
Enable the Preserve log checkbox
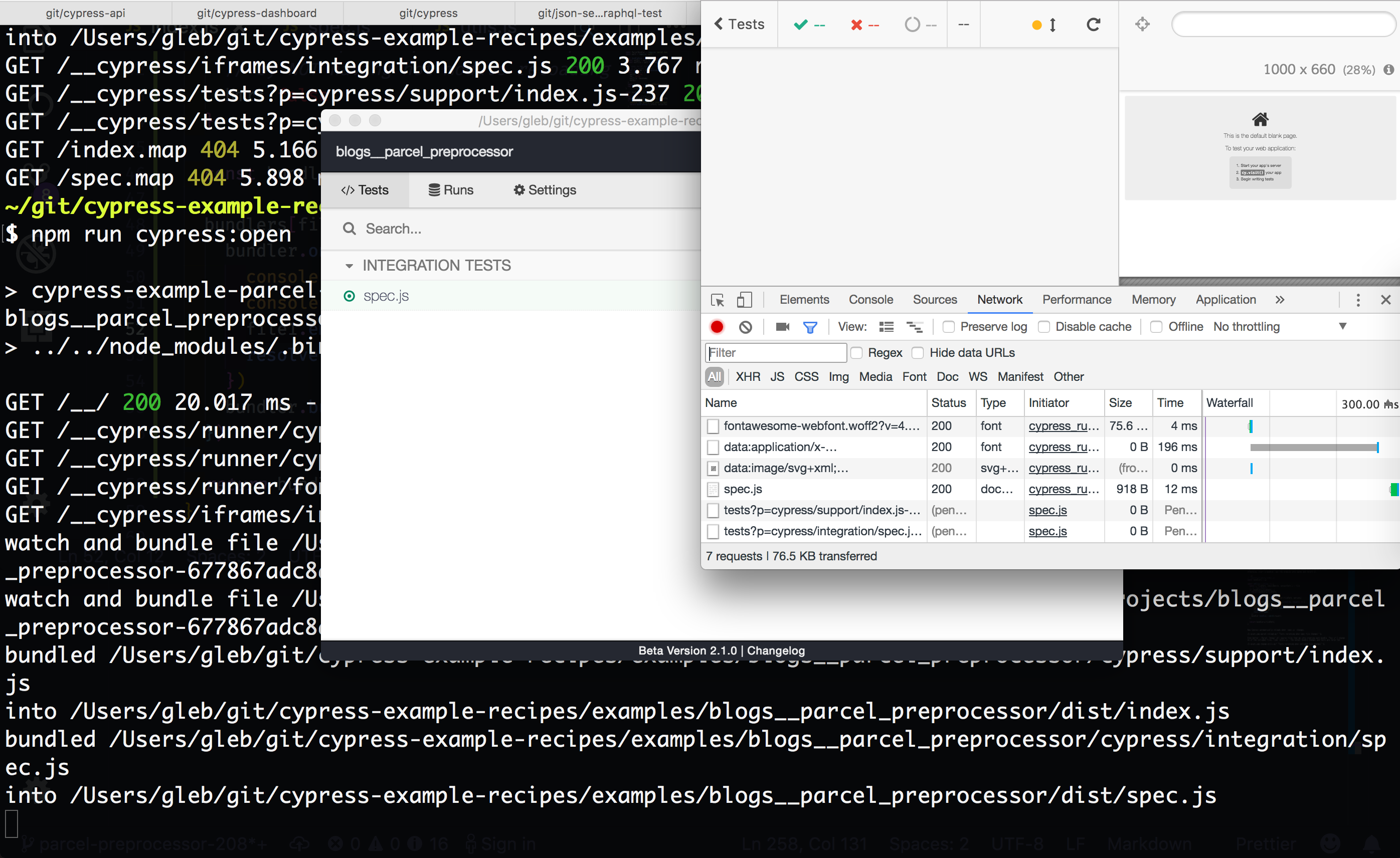[949, 327]
